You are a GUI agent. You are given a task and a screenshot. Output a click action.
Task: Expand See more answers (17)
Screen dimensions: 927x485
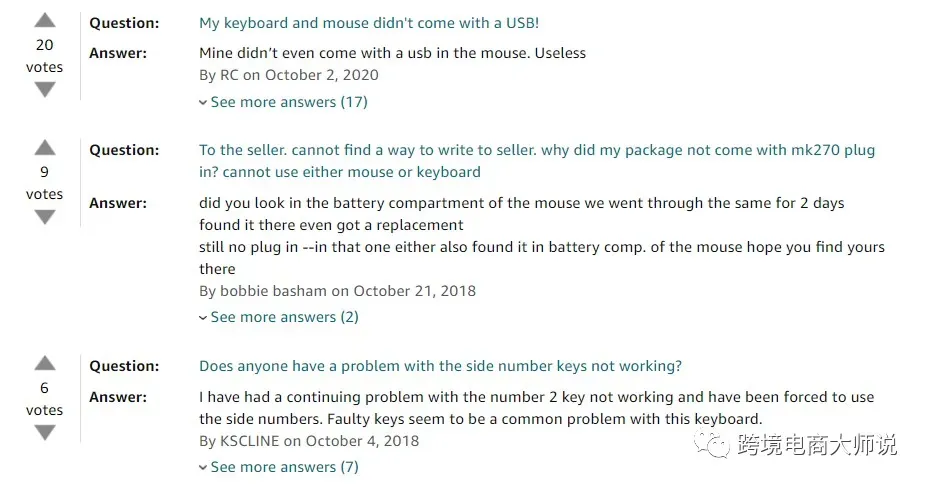click(x=283, y=102)
